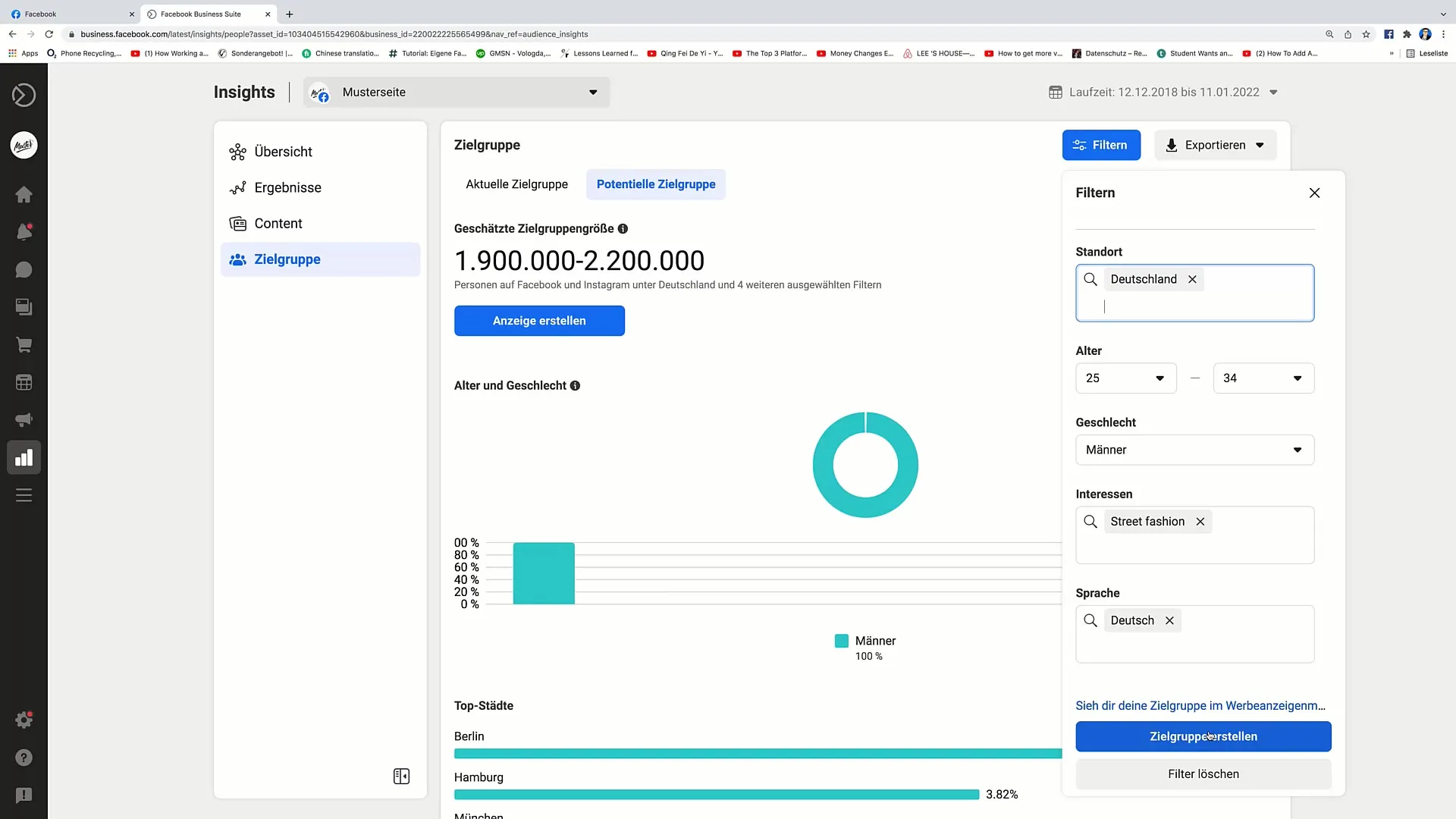Image resolution: width=1456 pixels, height=819 pixels.
Task: Click the Ergebnisse sidebar icon
Action: (237, 187)
